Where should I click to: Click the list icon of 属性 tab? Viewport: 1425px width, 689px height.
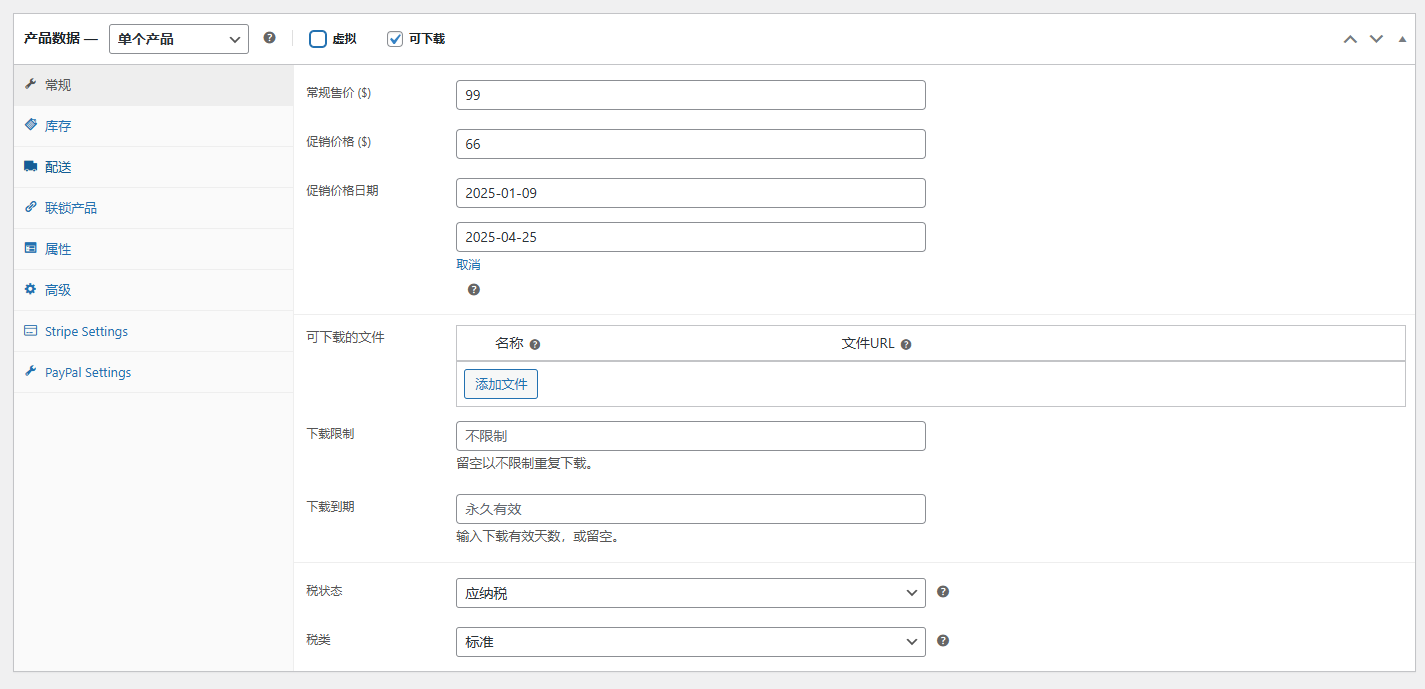pyautogui.click(x=31, y=249)
